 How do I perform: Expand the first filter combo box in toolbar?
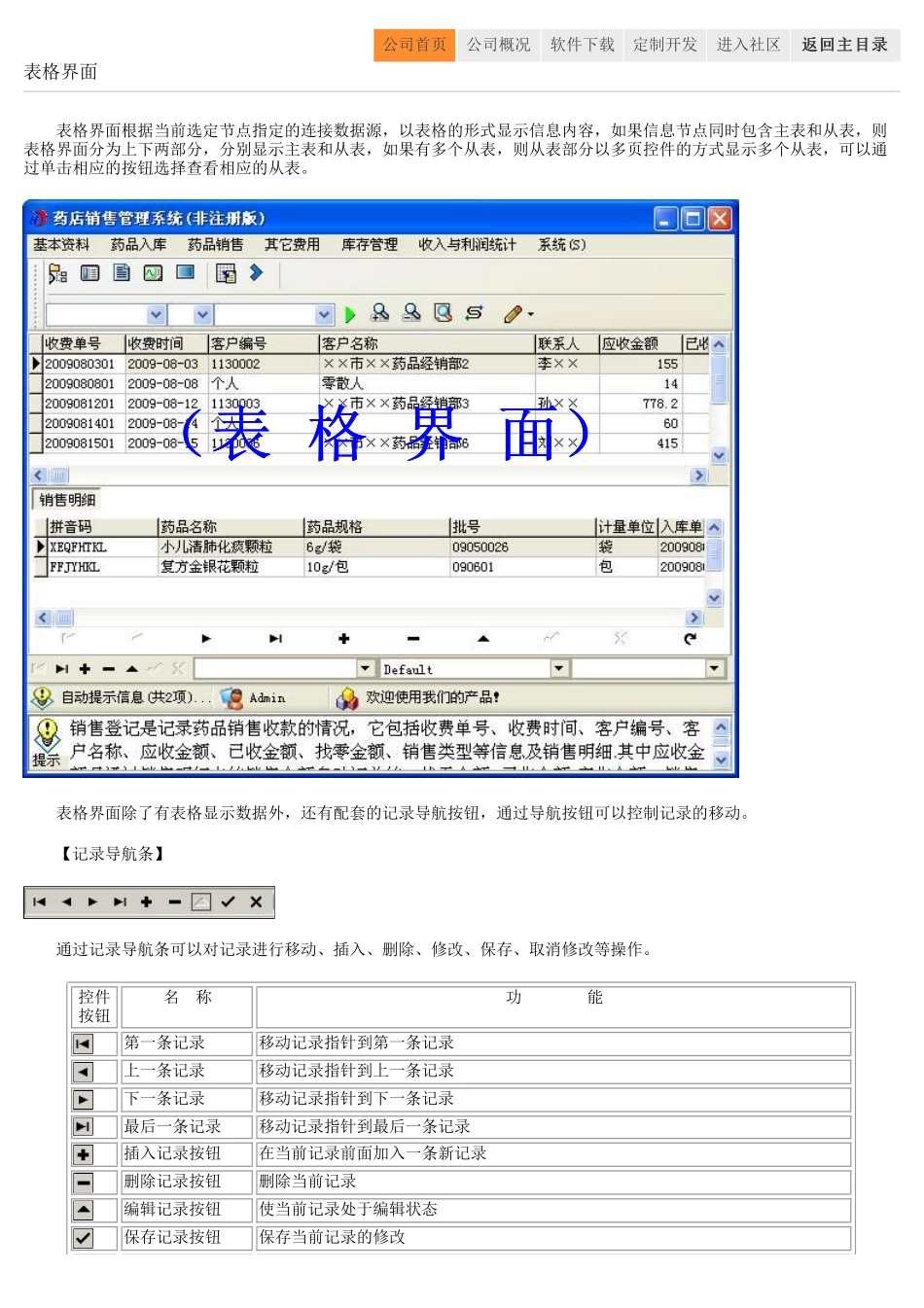click(156, 314)
